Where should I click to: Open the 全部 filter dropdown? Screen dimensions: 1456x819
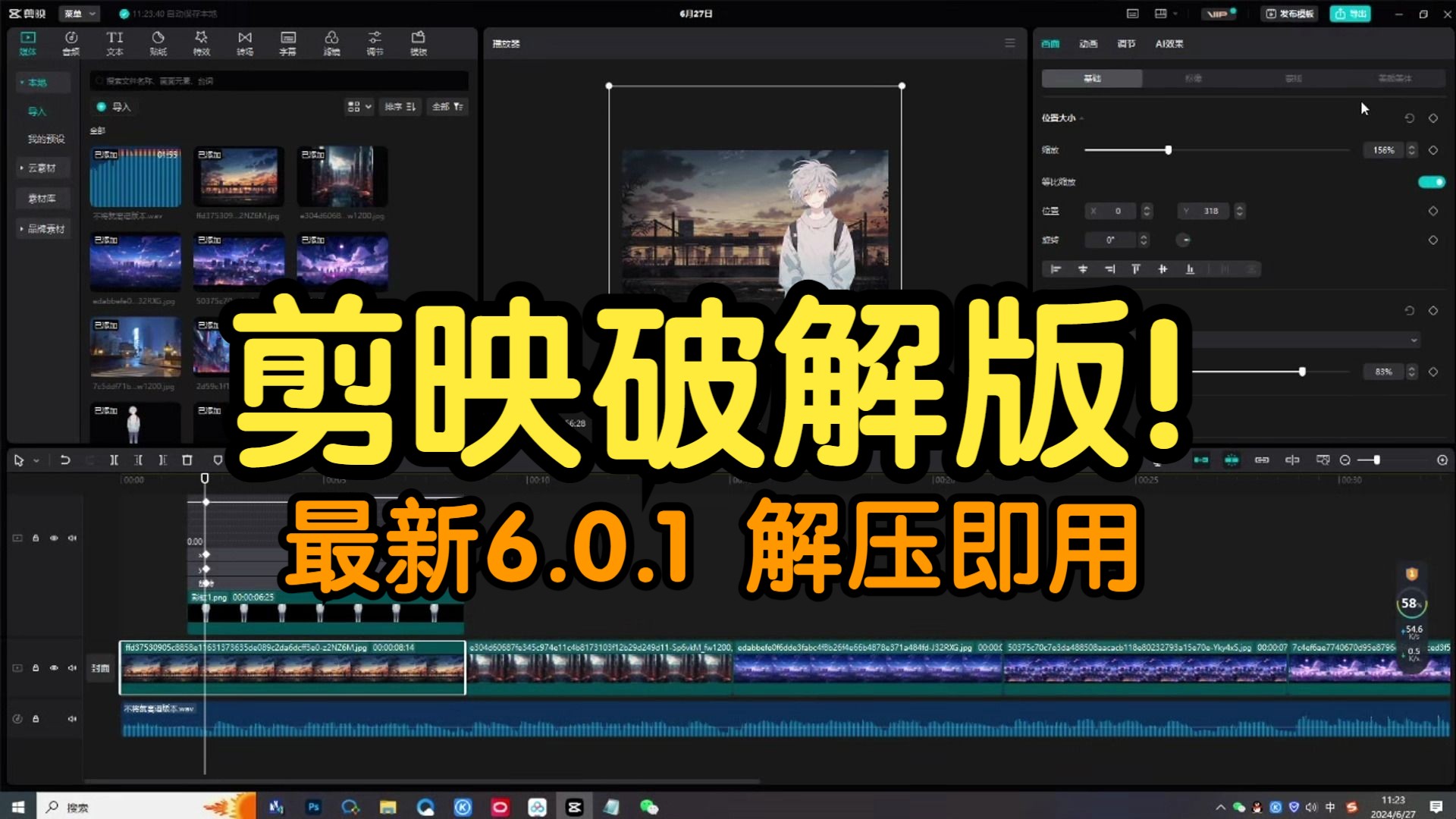pos(447,107)
